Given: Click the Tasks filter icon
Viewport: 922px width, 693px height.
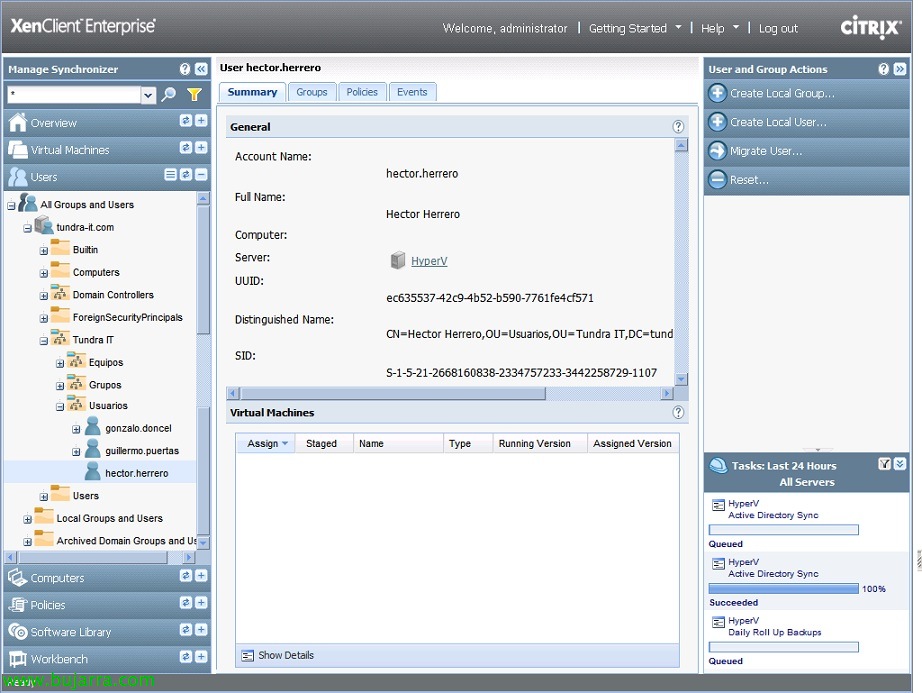Looking at the screenshot, I should [x=884, y=464].
